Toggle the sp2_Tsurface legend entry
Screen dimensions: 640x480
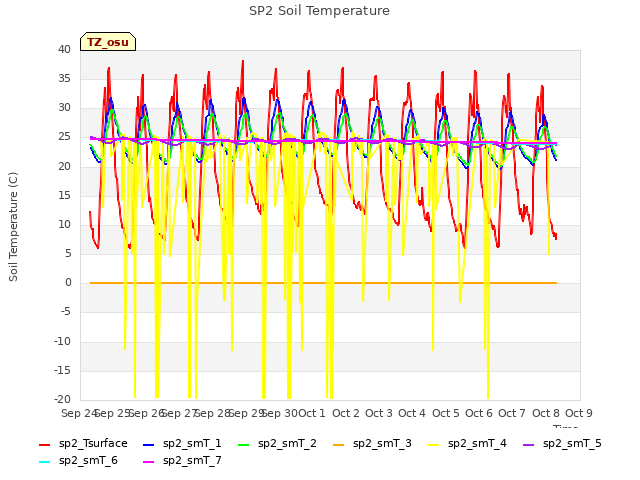(x=83, y=444)
